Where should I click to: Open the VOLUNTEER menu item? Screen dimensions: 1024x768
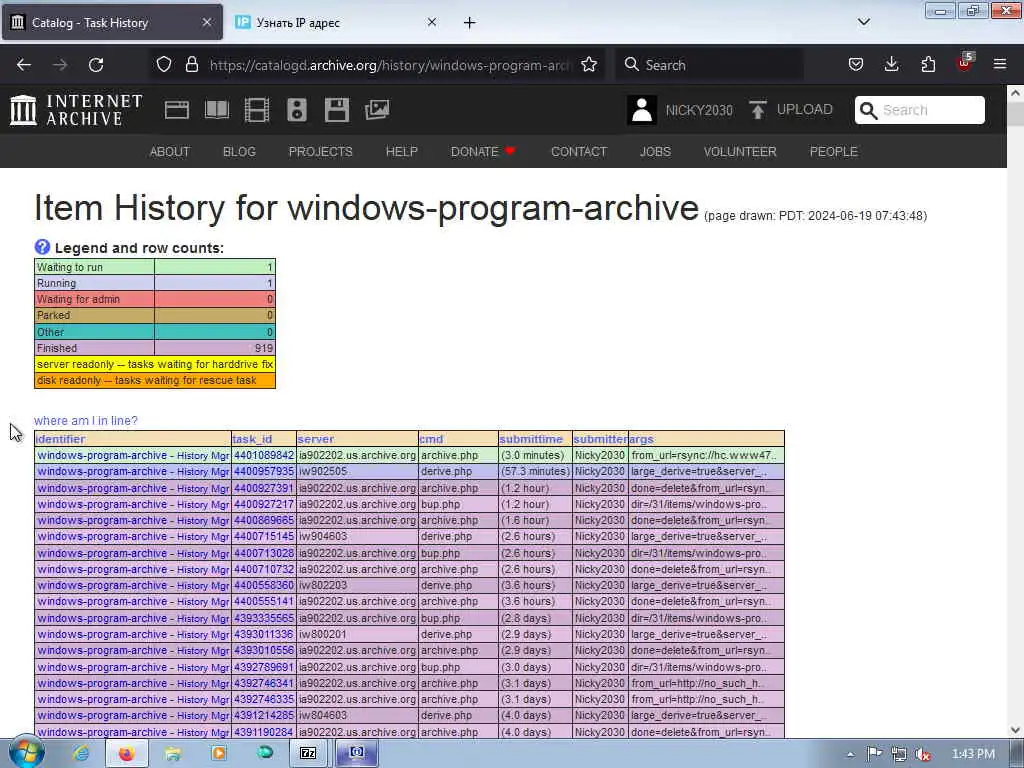point(740,152)
